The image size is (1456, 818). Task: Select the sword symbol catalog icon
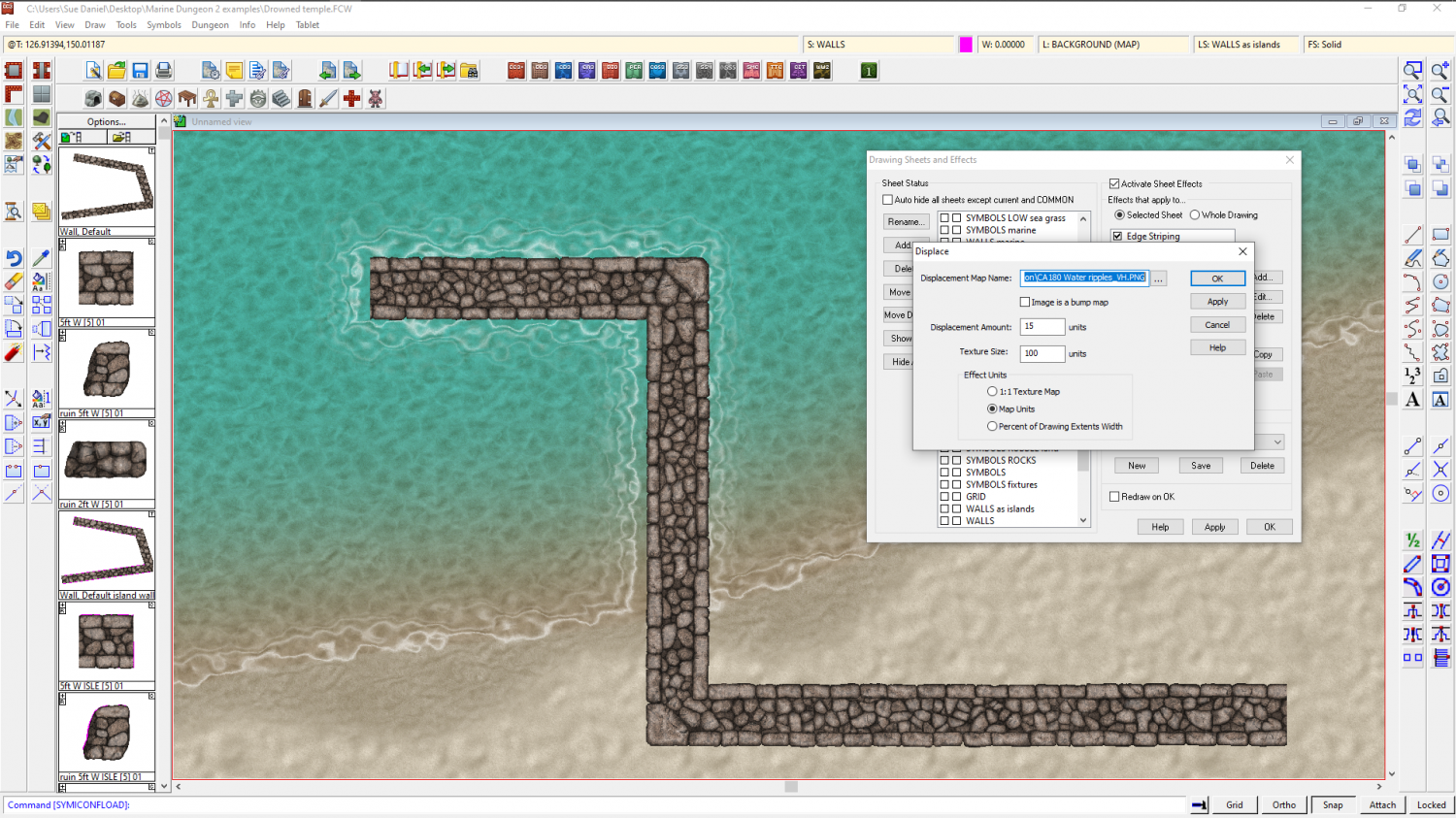tap(328, 98)
